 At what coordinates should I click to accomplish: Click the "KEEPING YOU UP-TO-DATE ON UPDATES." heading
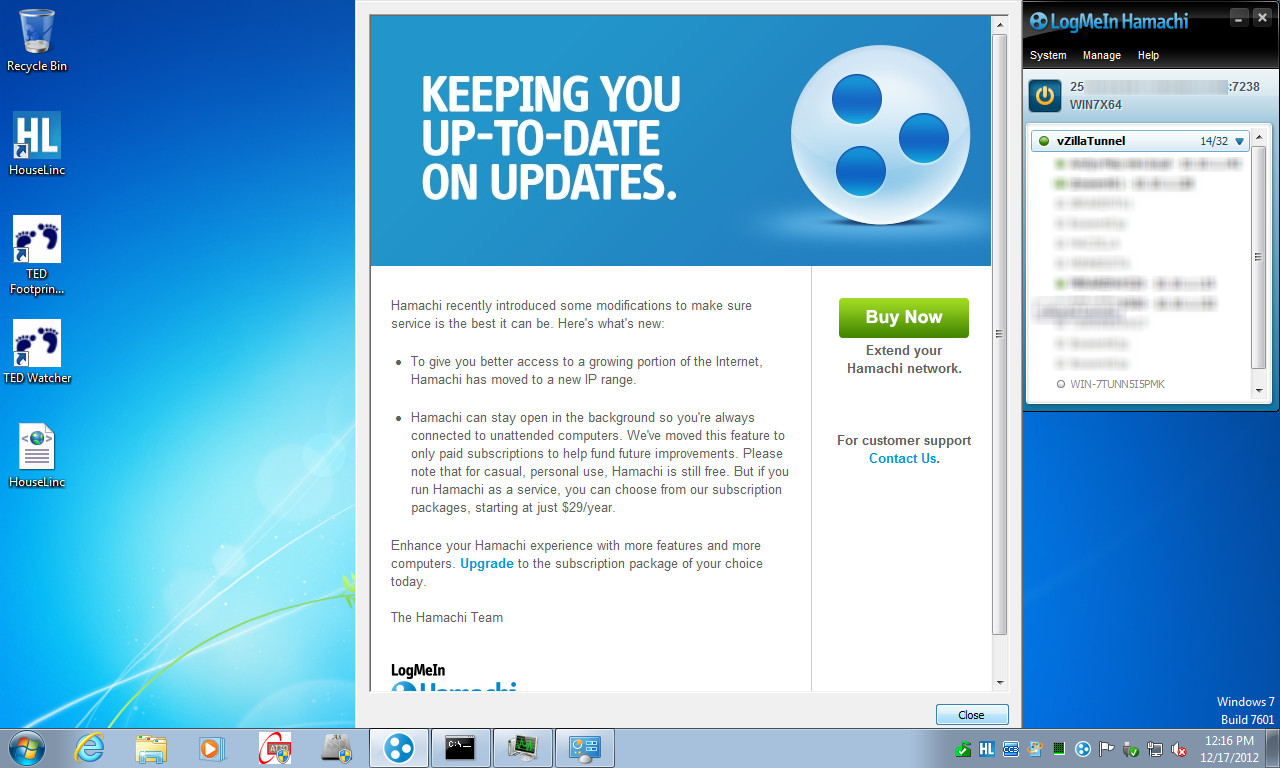pyautogui.click(x=551, y=138)
